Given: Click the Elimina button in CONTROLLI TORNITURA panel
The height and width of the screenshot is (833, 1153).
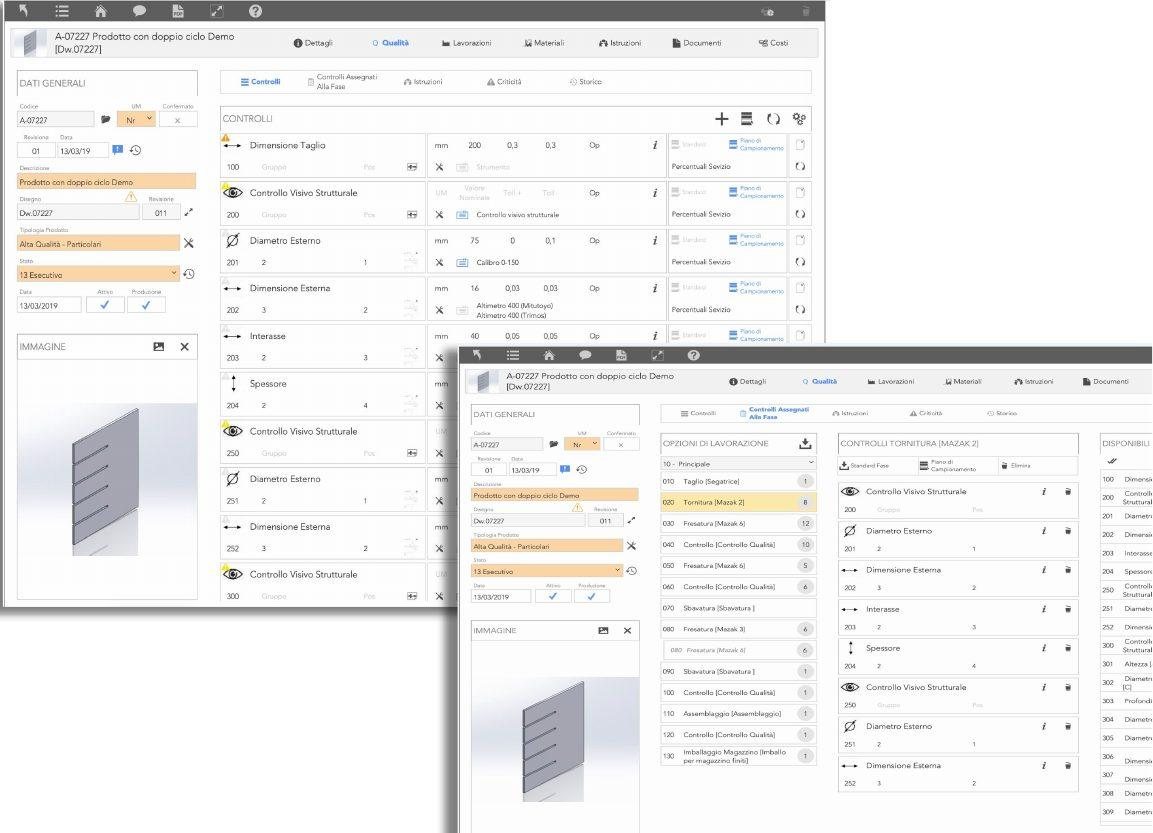Looking at the screenshot, I should coord(1015,465).
